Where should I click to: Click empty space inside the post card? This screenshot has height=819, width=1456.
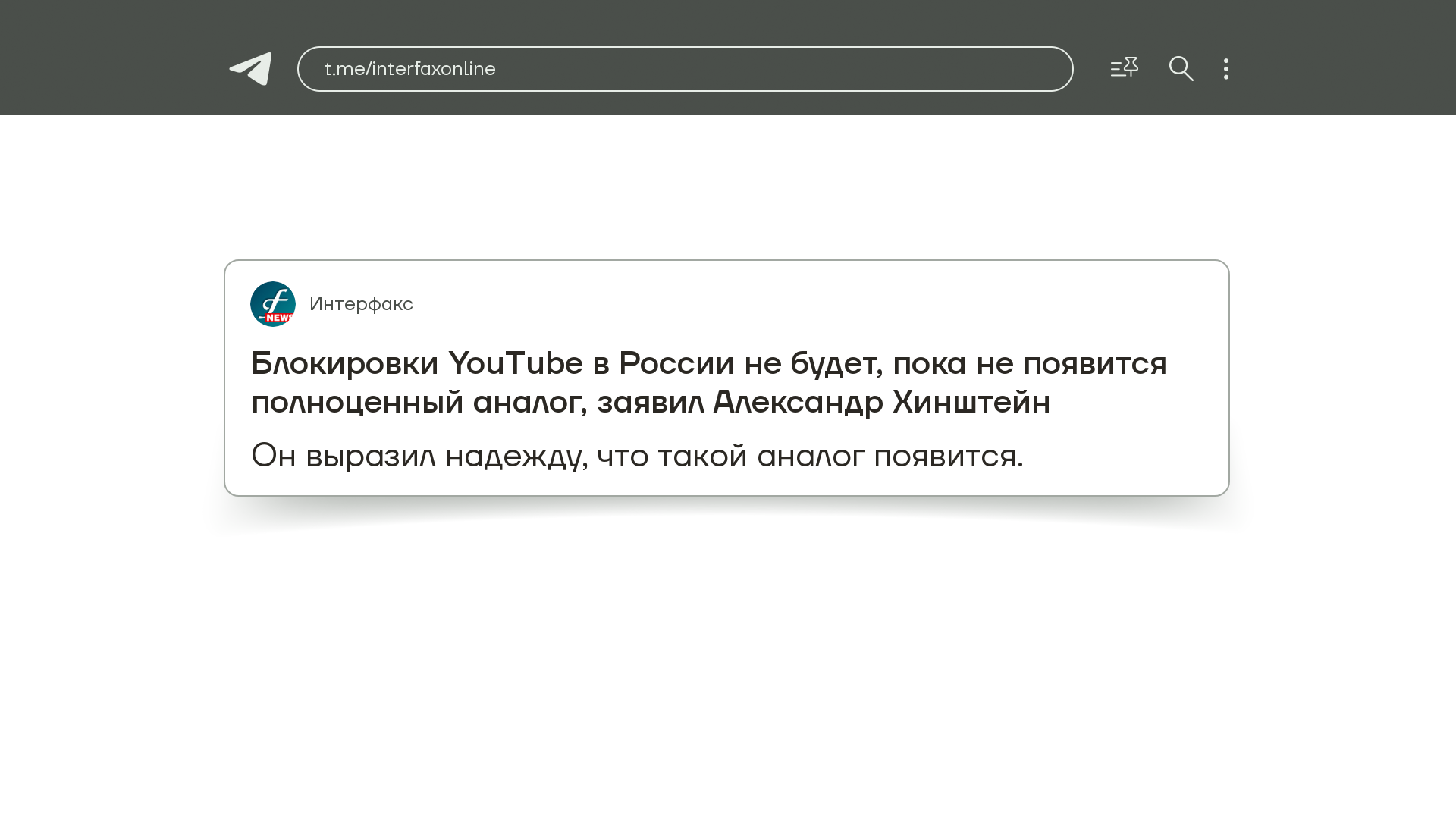(x=834, y=303)
